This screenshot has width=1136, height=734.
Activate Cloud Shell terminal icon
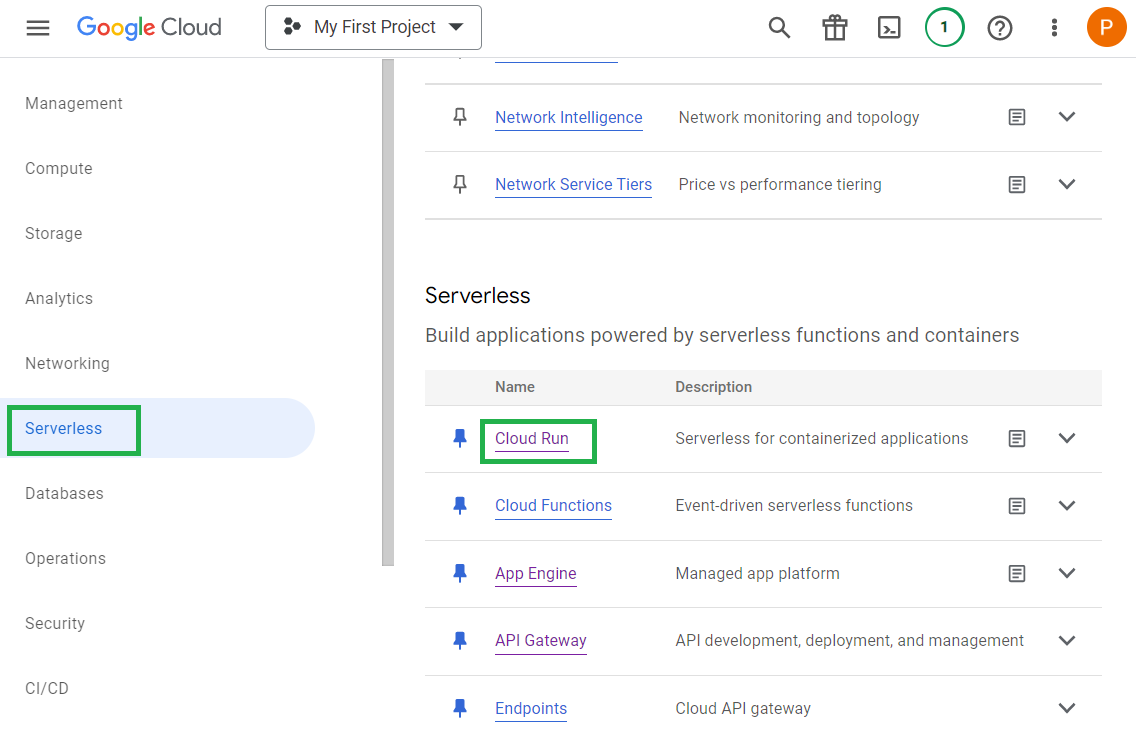889,28
